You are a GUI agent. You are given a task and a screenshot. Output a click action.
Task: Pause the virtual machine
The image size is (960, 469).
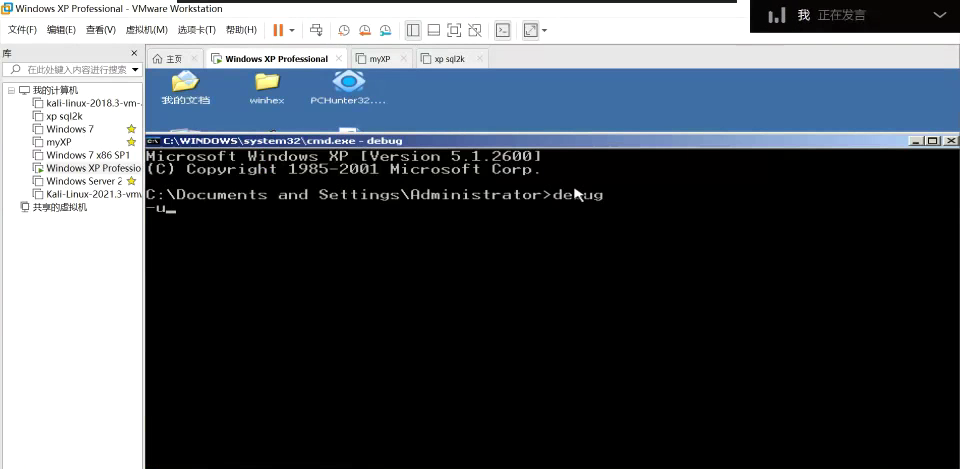tap(278, 30)
